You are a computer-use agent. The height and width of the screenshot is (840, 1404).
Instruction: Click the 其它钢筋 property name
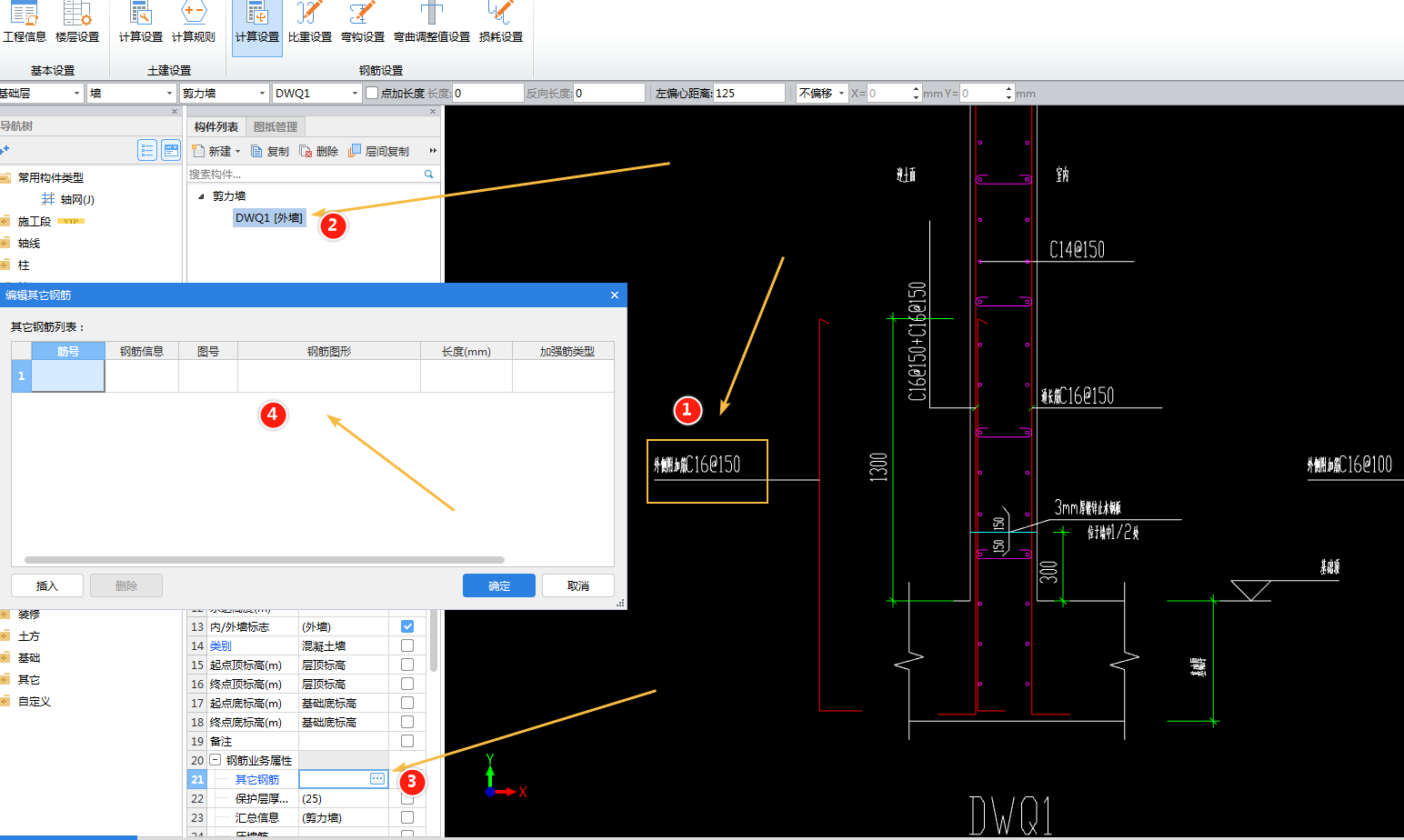point(257,779)
